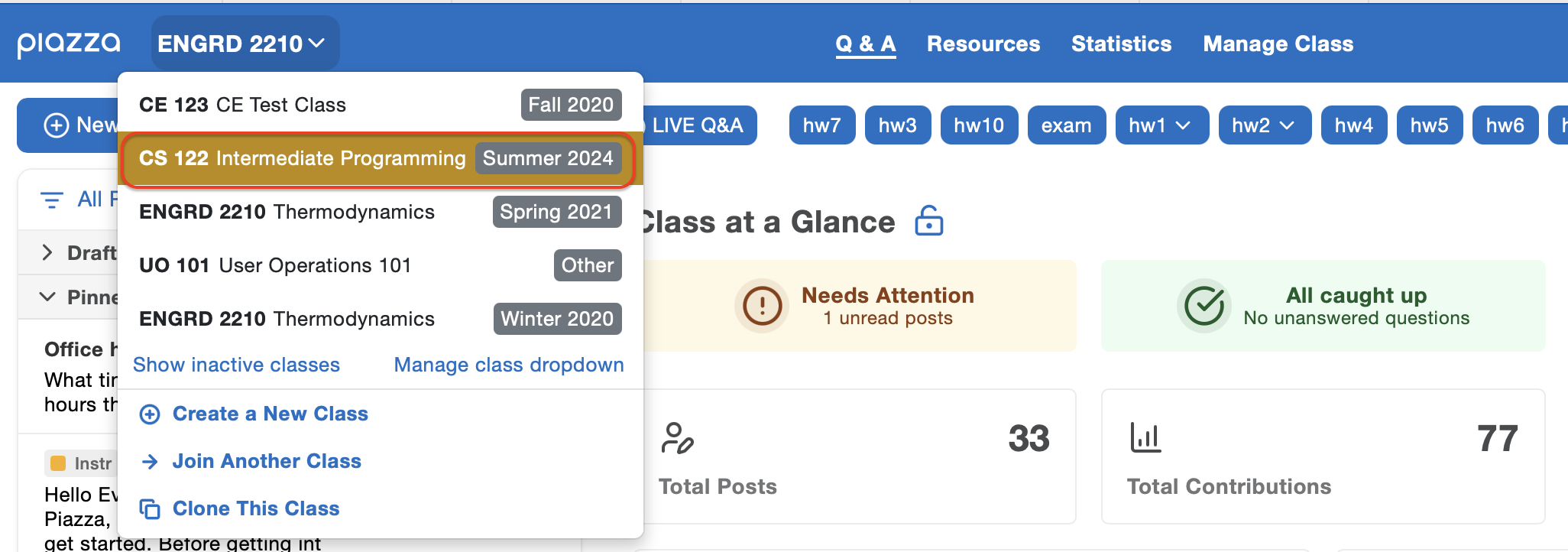
Task: Click the lock icon beside Class at a Glance
Action: point(929,221)
